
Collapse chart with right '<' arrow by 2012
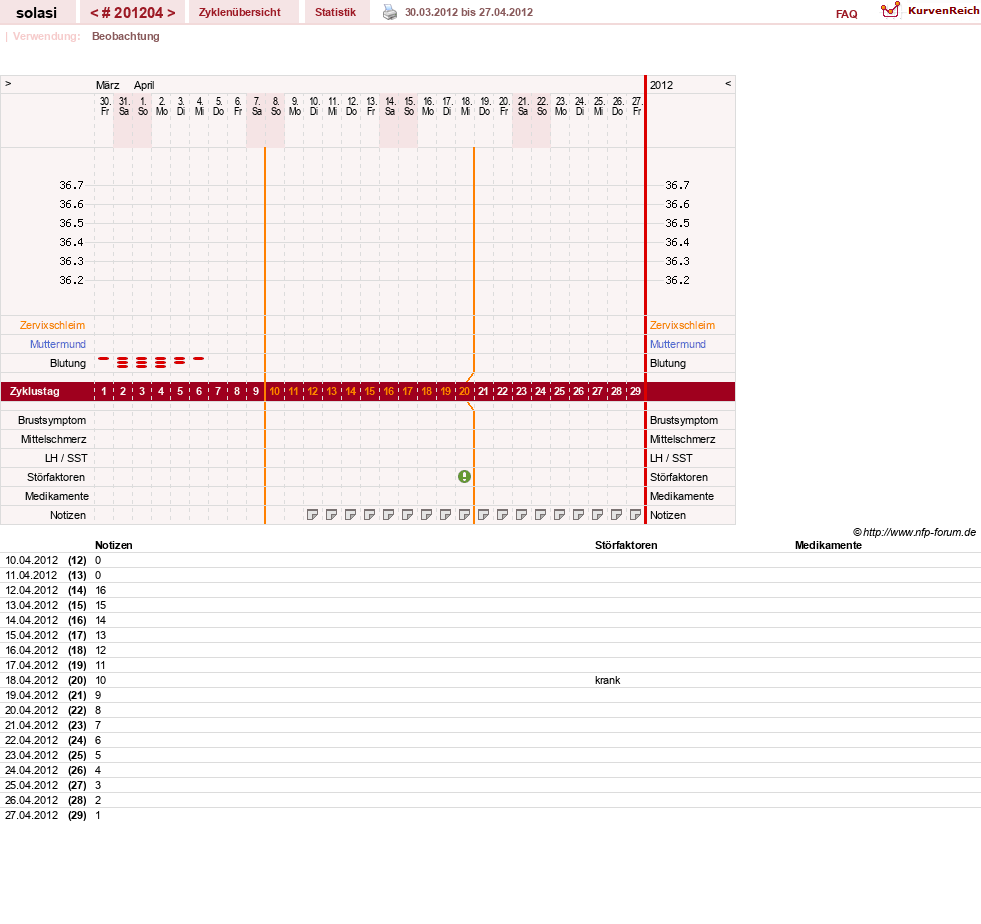[728, 83]
